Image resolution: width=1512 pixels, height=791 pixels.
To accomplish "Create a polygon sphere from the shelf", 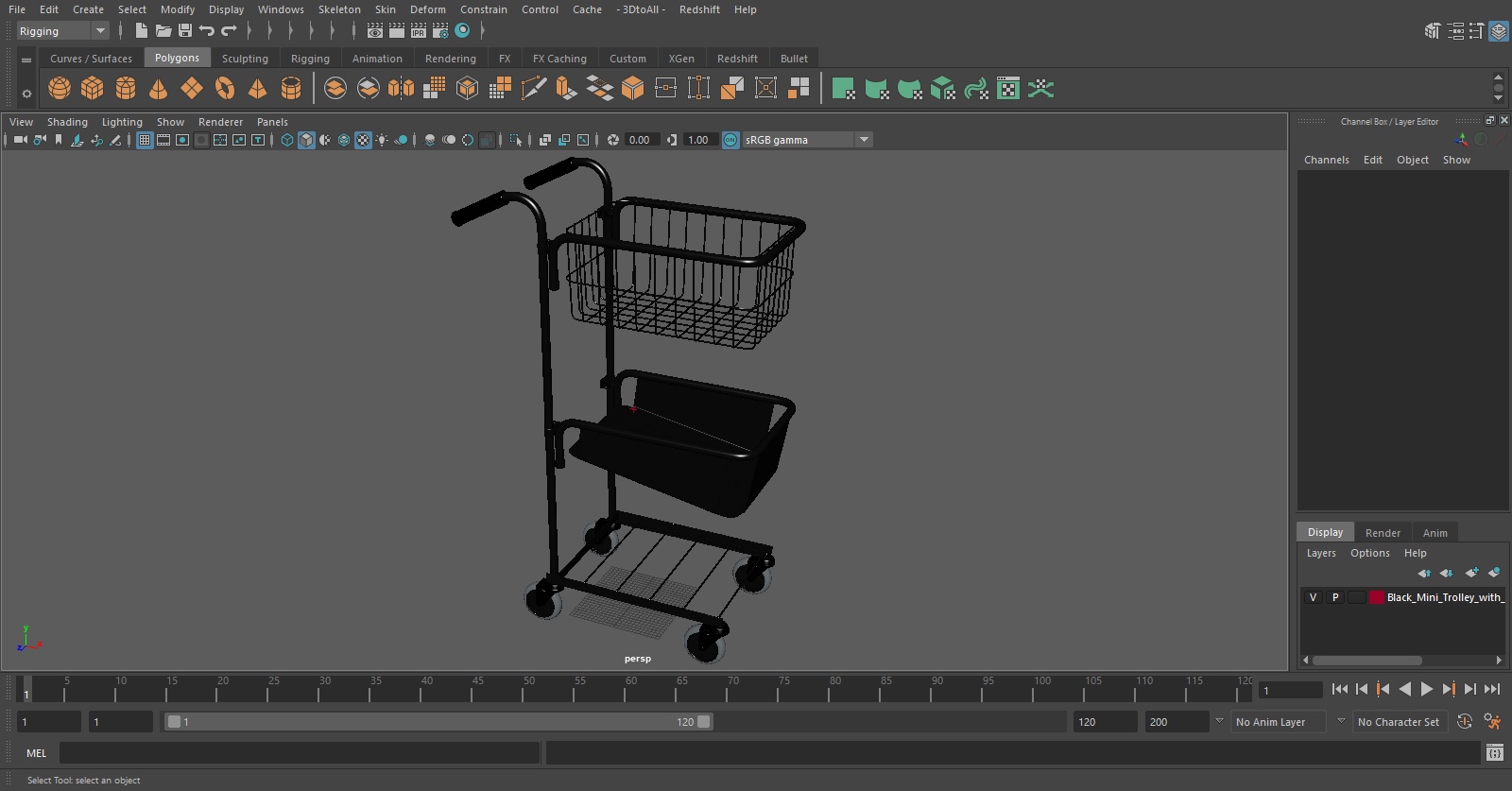I will click(x=60, y=89).
